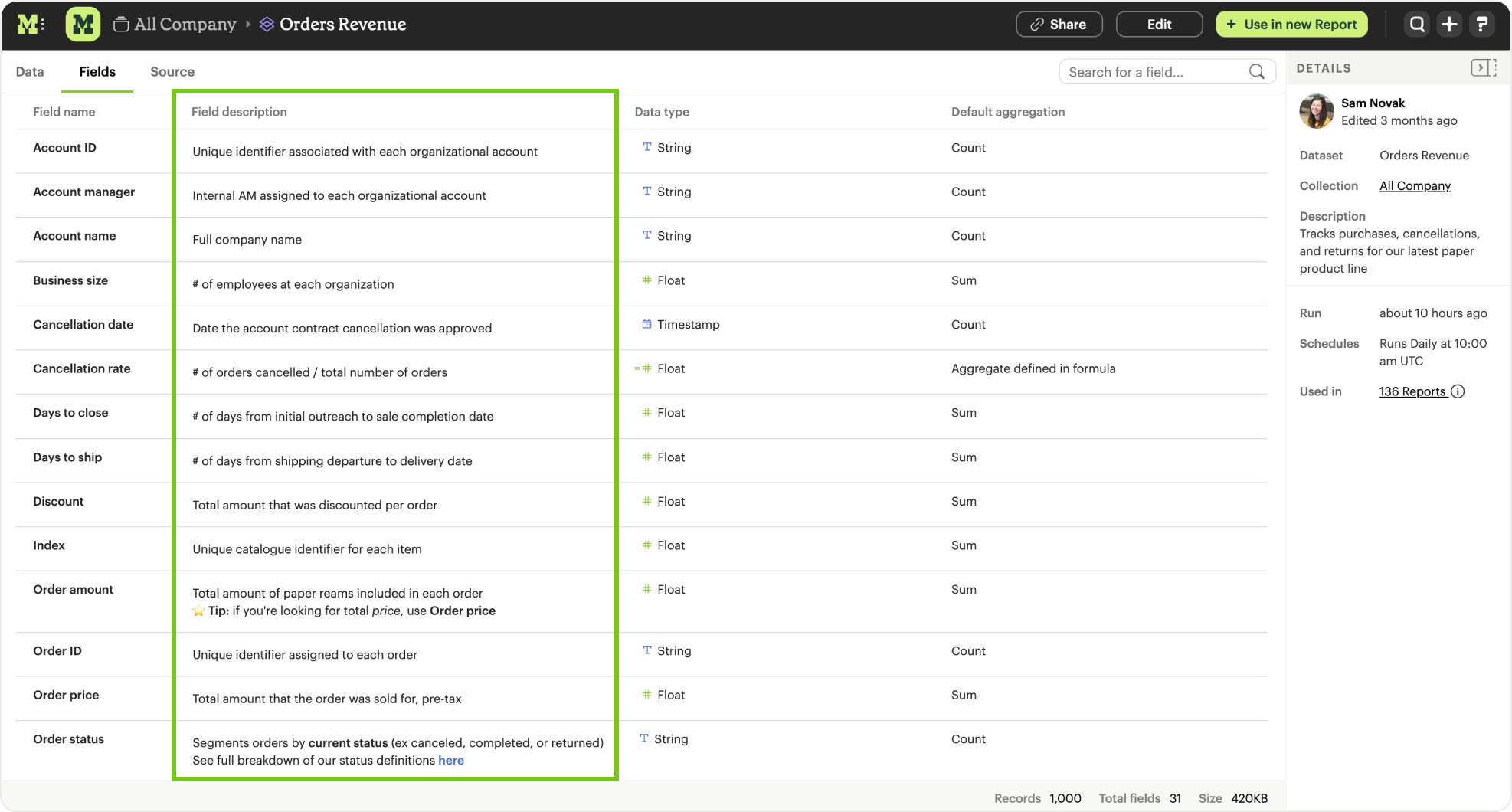Viewport: 1512px width, 812px height.
Task: Open the Source tab
Action: (172, 71)
